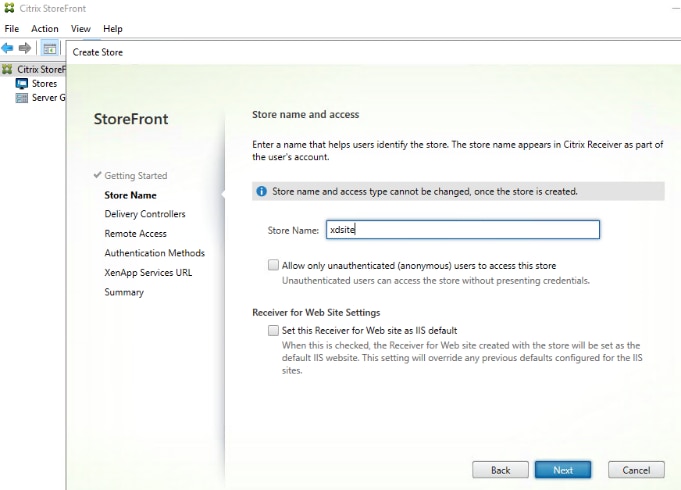Click the Summary wizard step
Viewport: 681px width, 490px height.
124,292
